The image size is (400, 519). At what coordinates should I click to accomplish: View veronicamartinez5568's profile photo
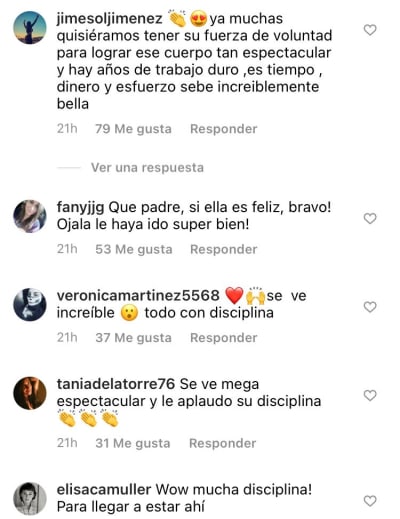30,304
